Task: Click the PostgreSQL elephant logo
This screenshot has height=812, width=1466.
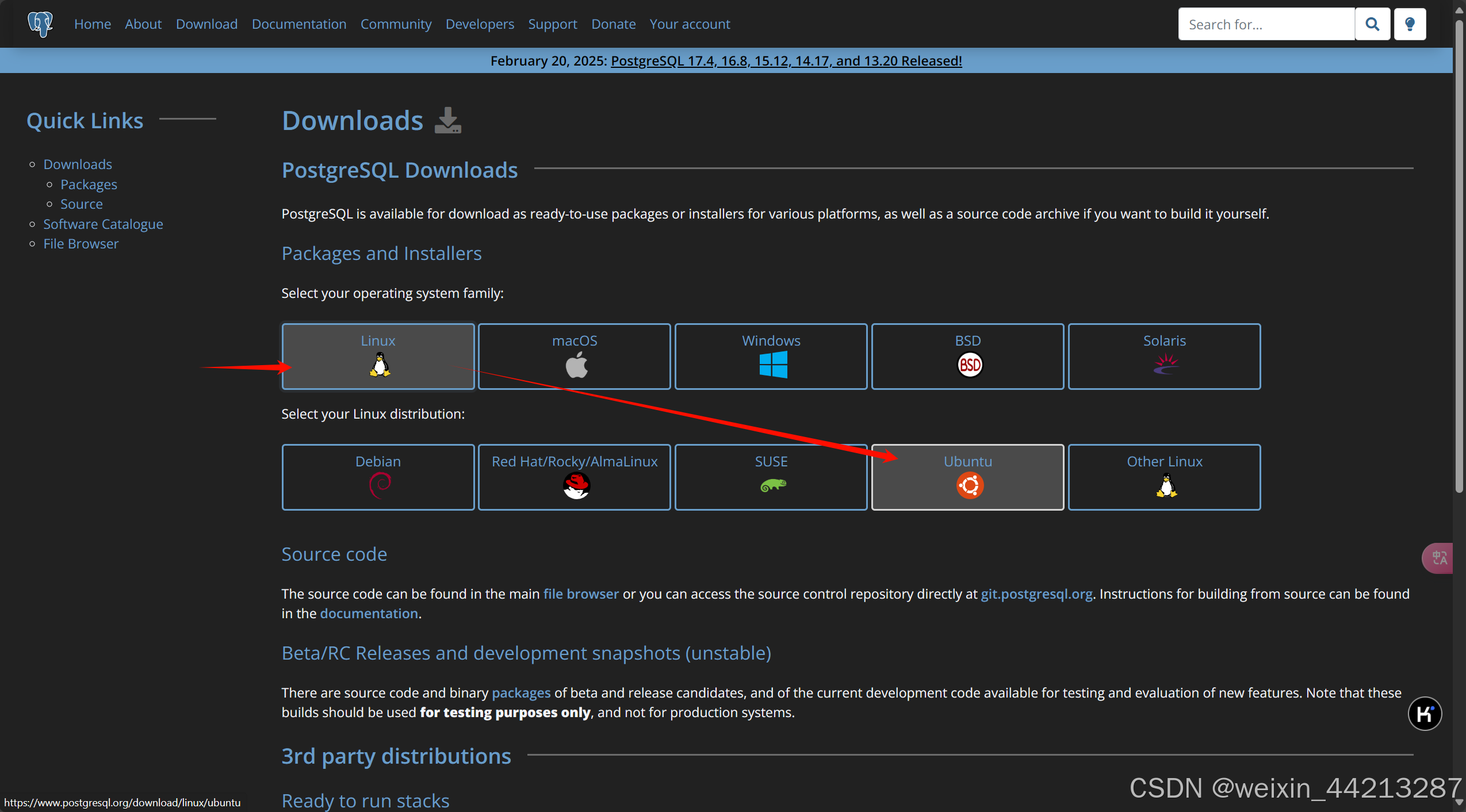Action: coord(40,24)
